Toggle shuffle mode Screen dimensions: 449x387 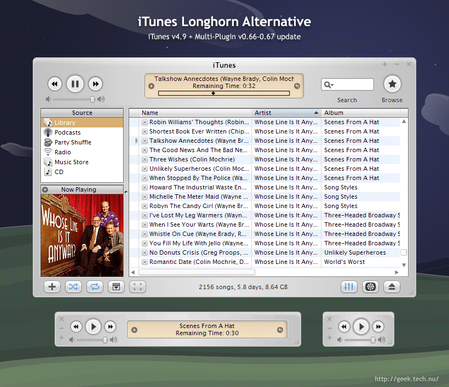coord(73,287)
